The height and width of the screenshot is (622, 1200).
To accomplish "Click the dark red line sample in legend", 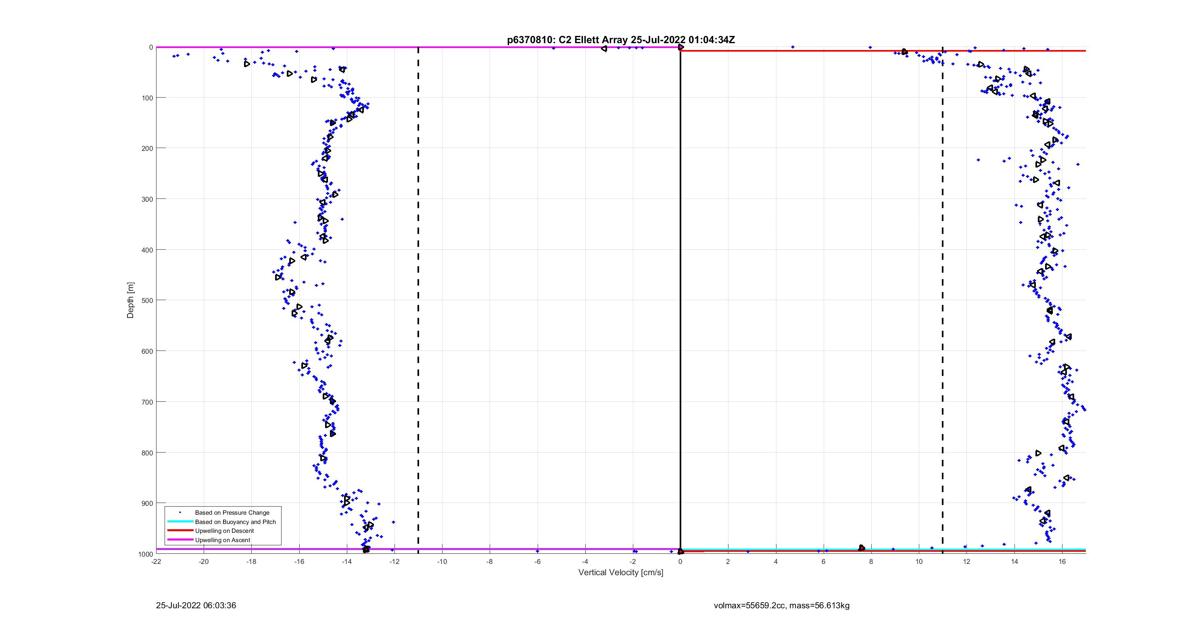I will (180, 530).
